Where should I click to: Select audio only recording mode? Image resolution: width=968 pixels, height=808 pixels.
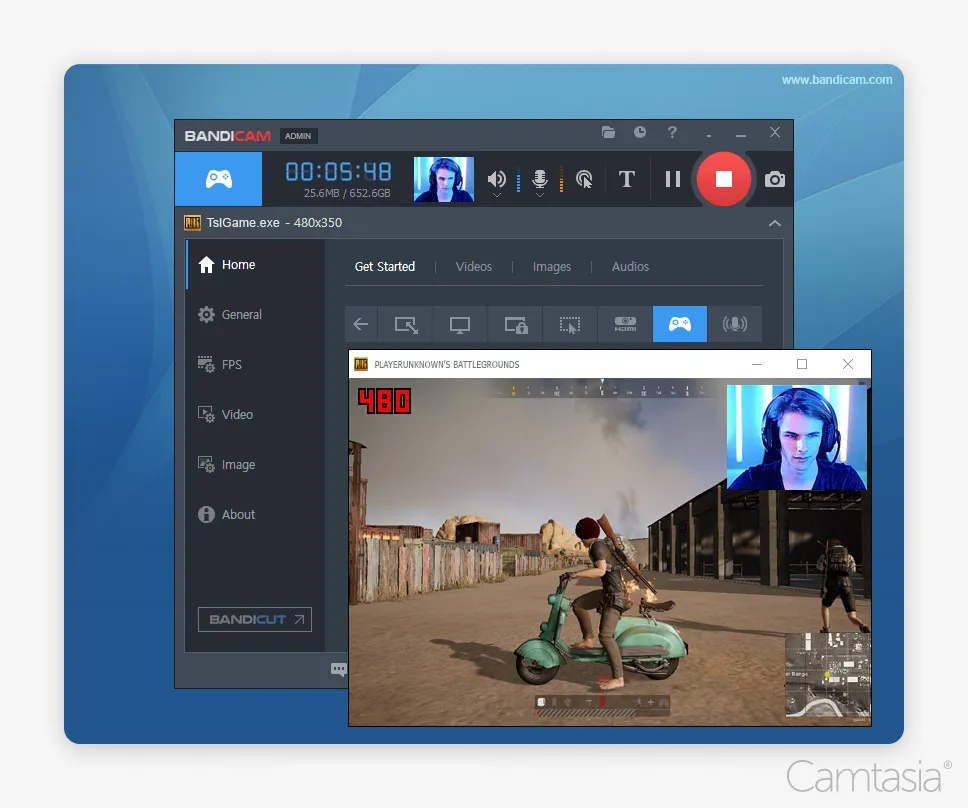coord(735,324)
